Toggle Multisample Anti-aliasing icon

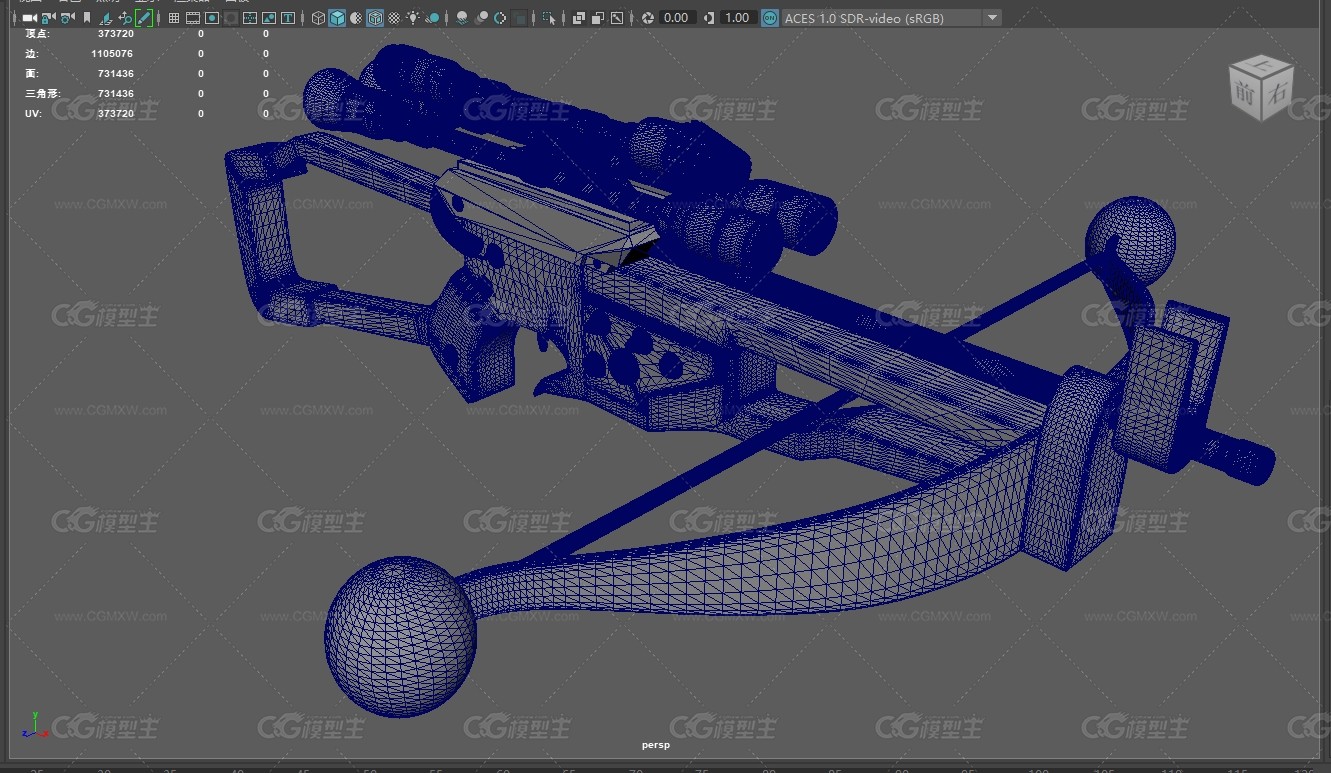(x=500, y=18)
